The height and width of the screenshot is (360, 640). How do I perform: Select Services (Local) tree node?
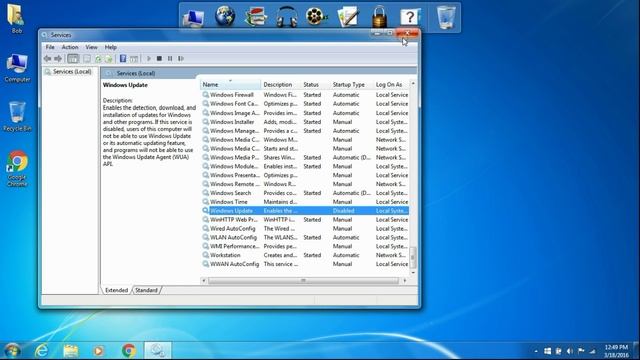tap(68, 72)
